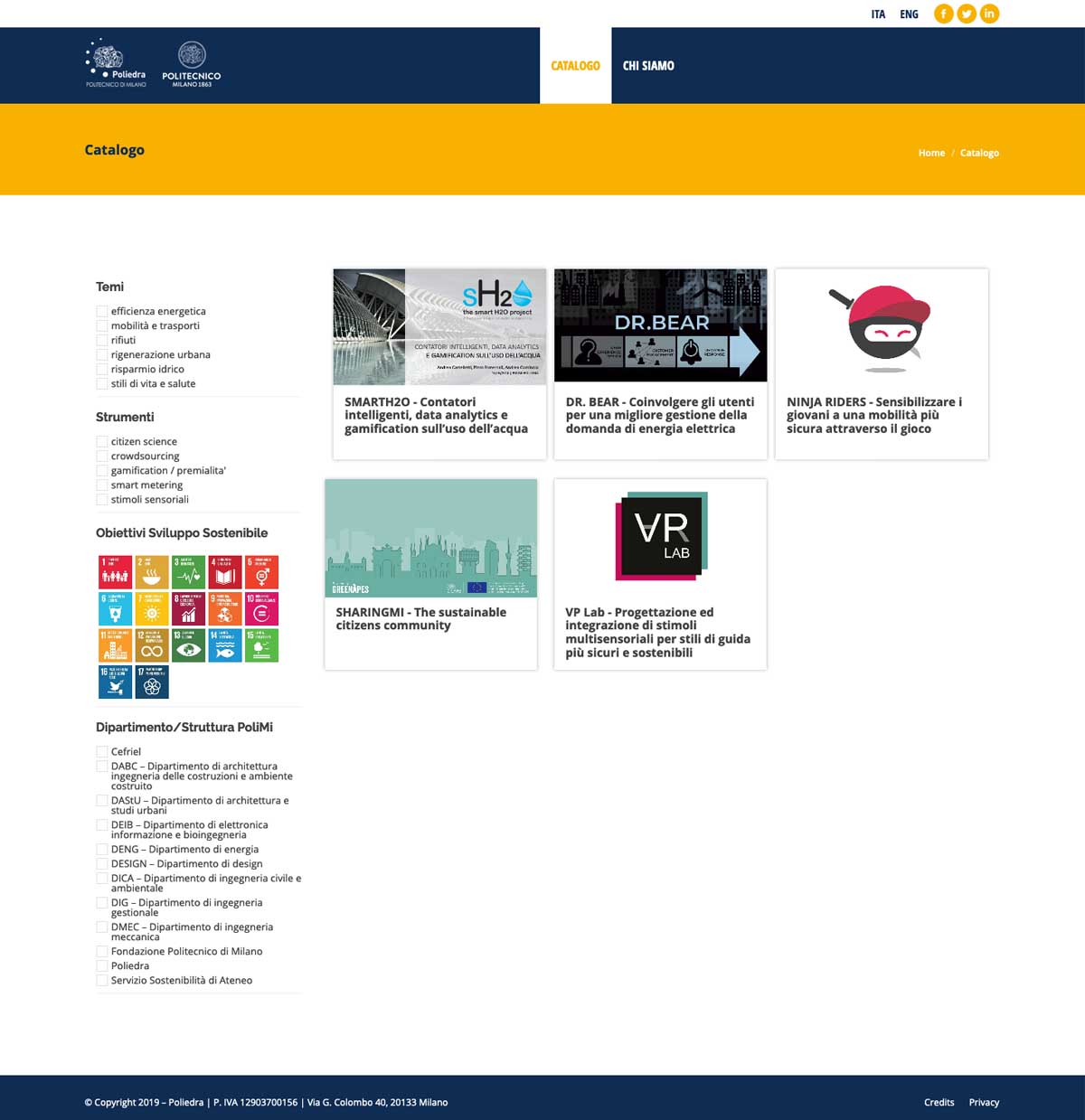Select SDG goal 4 Quality Education icon
The image size is (1085, 1120).
click(x=225, y=572)
